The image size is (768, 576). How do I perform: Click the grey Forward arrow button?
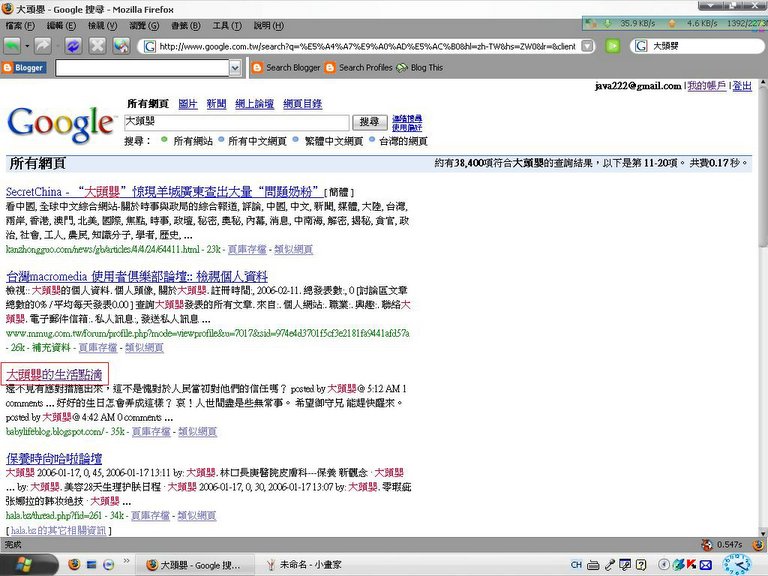click(43, 46)
